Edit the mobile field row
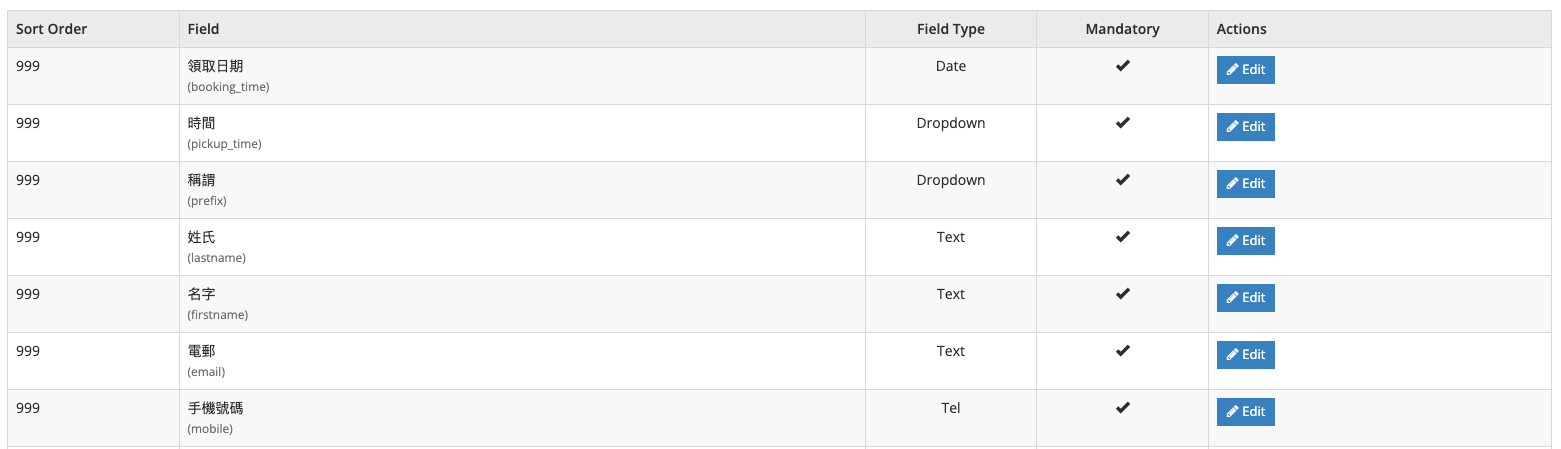This screenshot has width=1561, height=449. (x=1245, y=412)
